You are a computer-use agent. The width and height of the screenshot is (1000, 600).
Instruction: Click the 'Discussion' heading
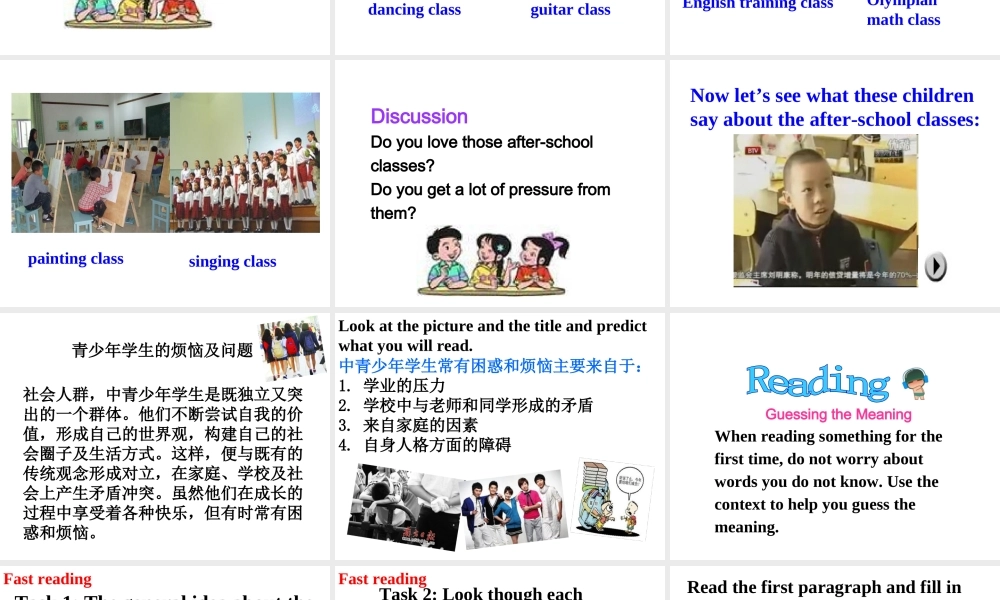pos(419,116)
